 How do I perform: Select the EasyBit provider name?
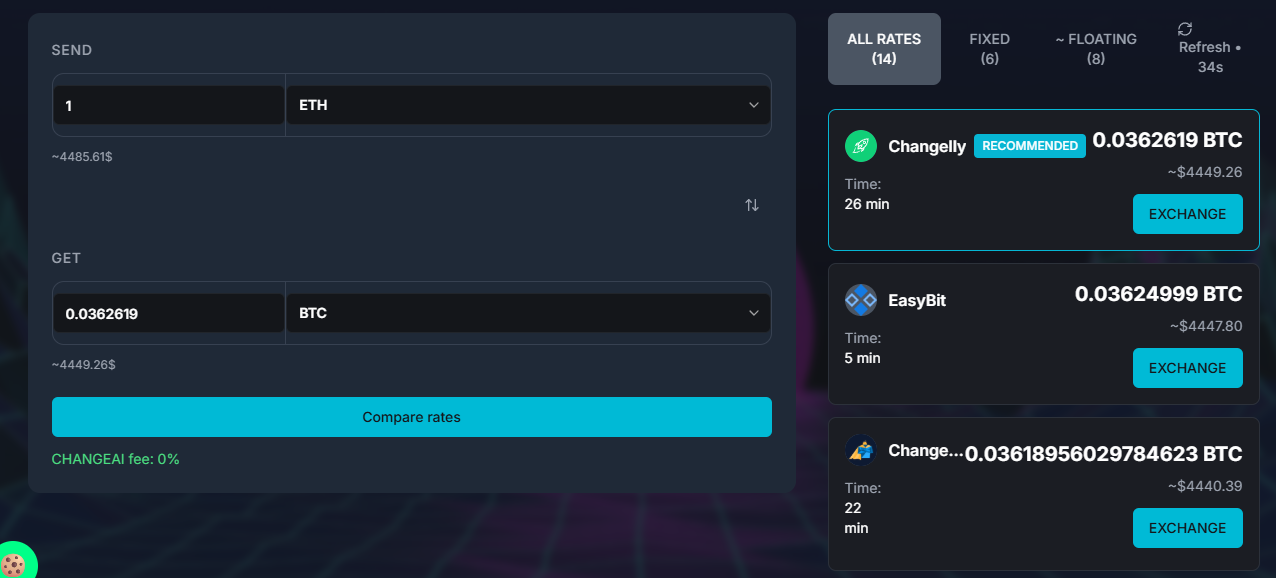tap(917, 300)
